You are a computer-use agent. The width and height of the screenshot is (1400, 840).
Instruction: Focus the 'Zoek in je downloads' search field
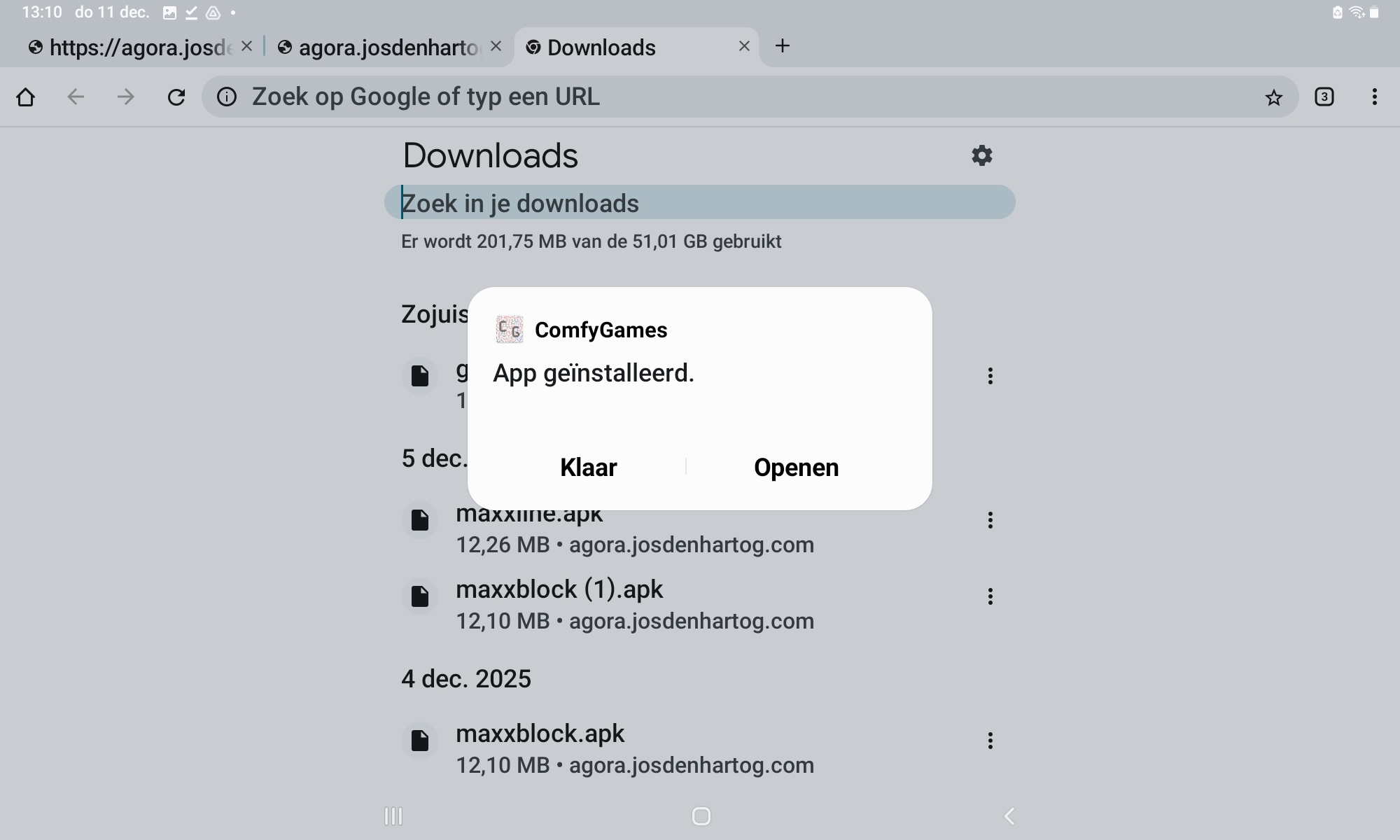point(700,203)
